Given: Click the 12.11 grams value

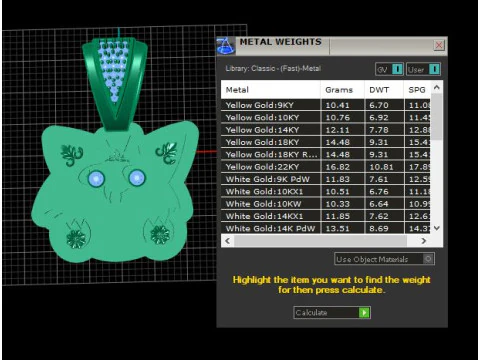Looking at the screenshot, I should pos(337,130).
